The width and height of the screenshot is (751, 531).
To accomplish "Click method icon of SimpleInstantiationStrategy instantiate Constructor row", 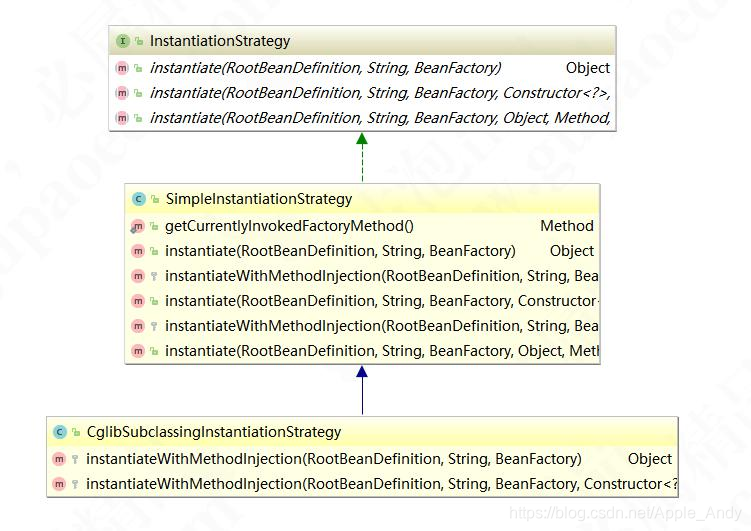I will click(138, 301).
